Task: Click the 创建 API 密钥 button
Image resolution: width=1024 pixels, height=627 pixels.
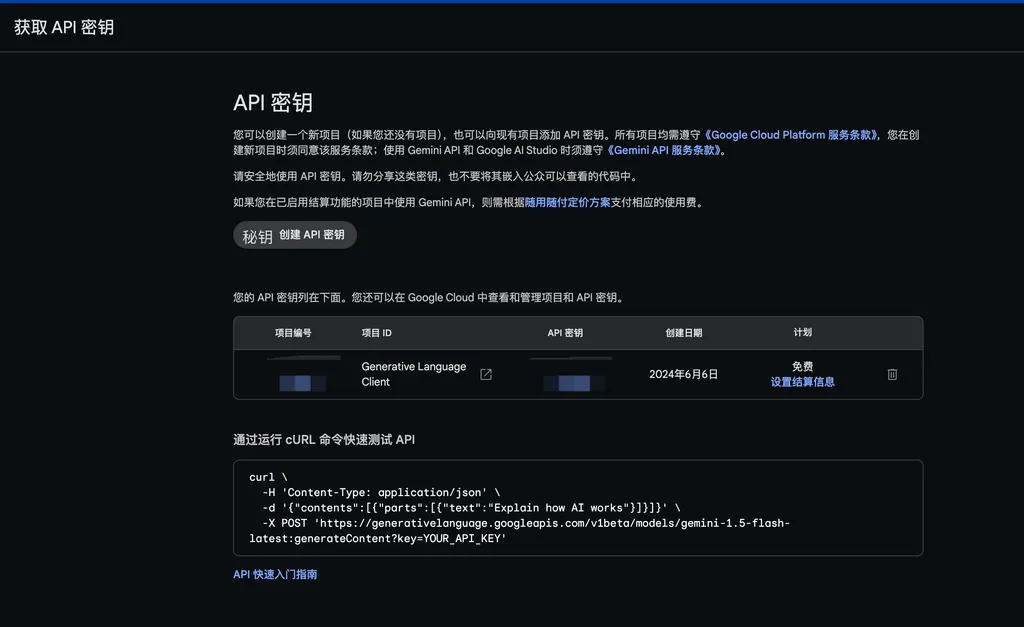Action: 295,235
